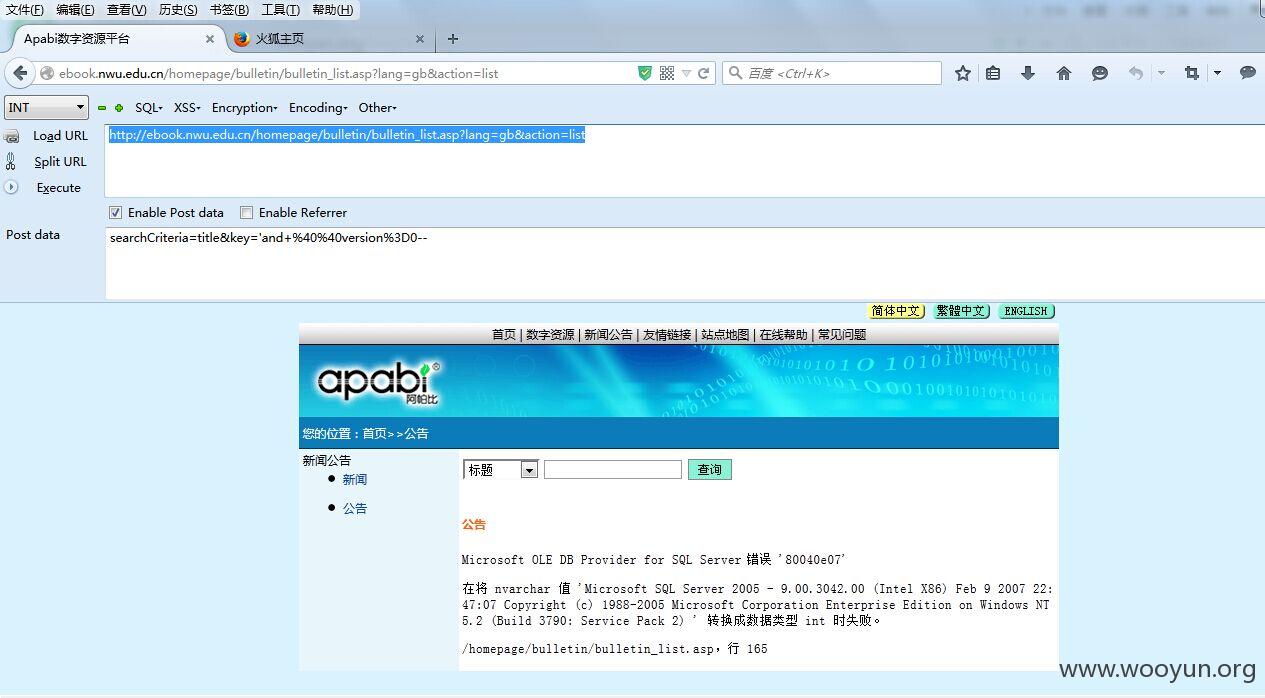Bookmark this page with the star icon
Image resolution: width=1265 pixels, height=698 pixels.
tap(962, 73)
